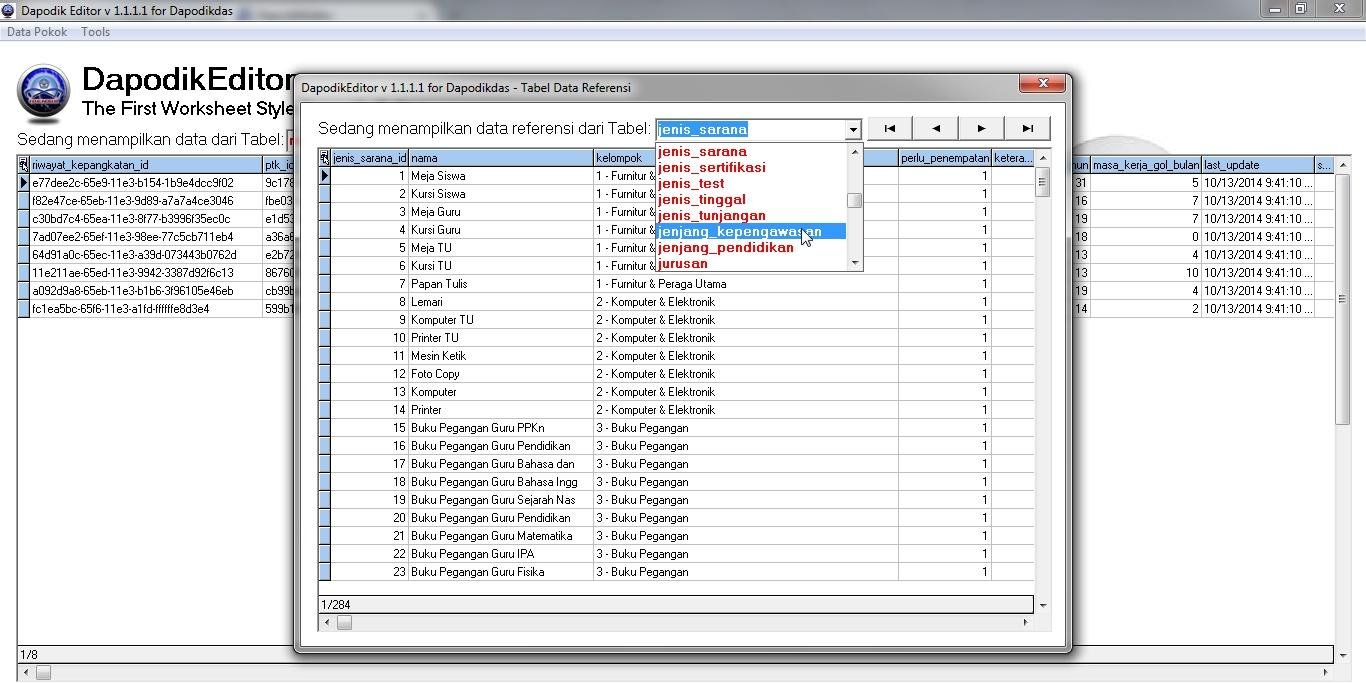
Task: Select fc1ea5bc-65f6-11e3-a1fd-ffffffe8d3e4 cell
Action: [147, 309]
